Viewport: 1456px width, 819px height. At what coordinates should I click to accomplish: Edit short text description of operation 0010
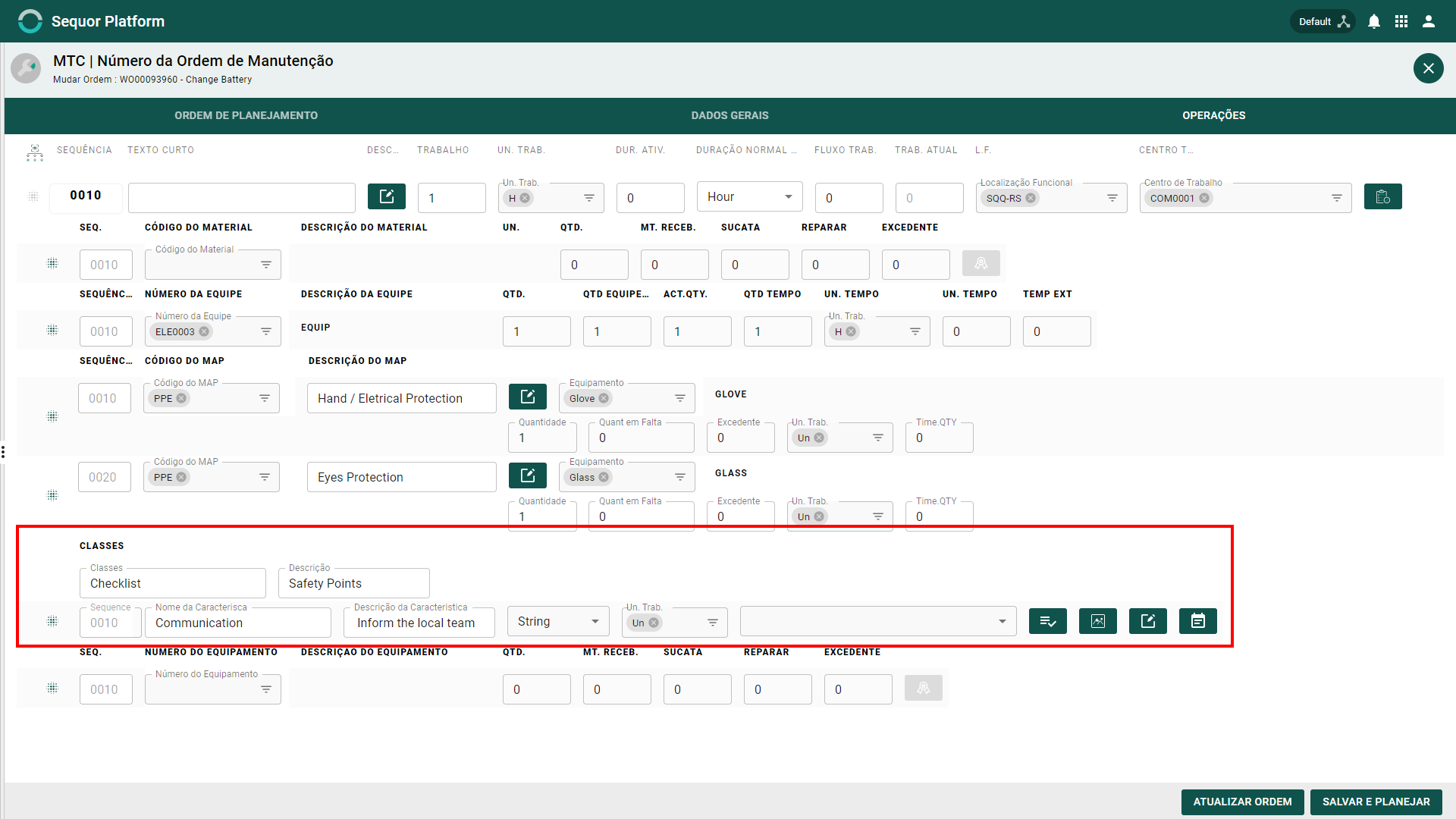[x=387, y=196]
